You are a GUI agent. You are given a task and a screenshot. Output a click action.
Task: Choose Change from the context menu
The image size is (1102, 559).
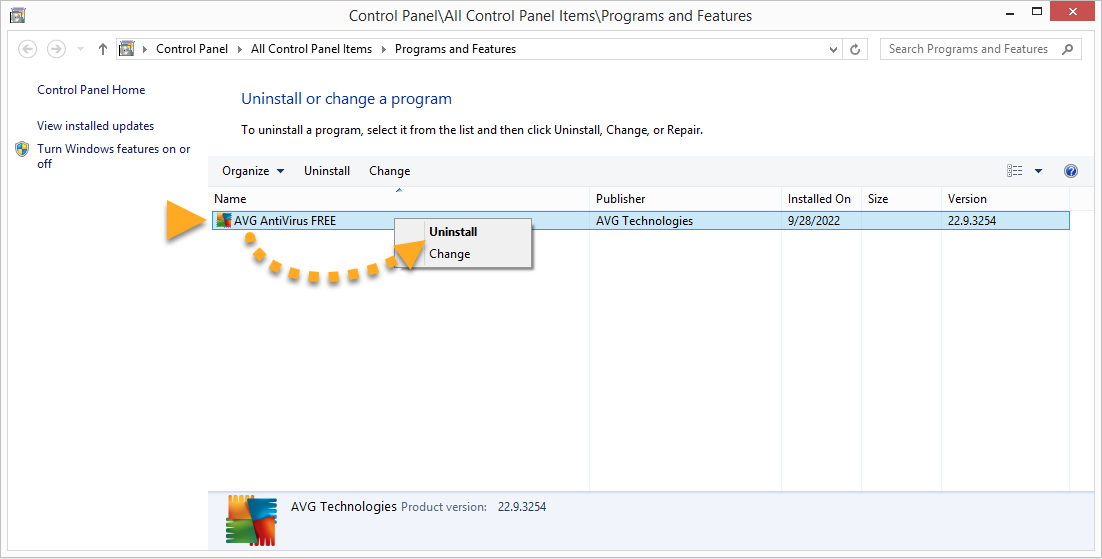[449, 254]
